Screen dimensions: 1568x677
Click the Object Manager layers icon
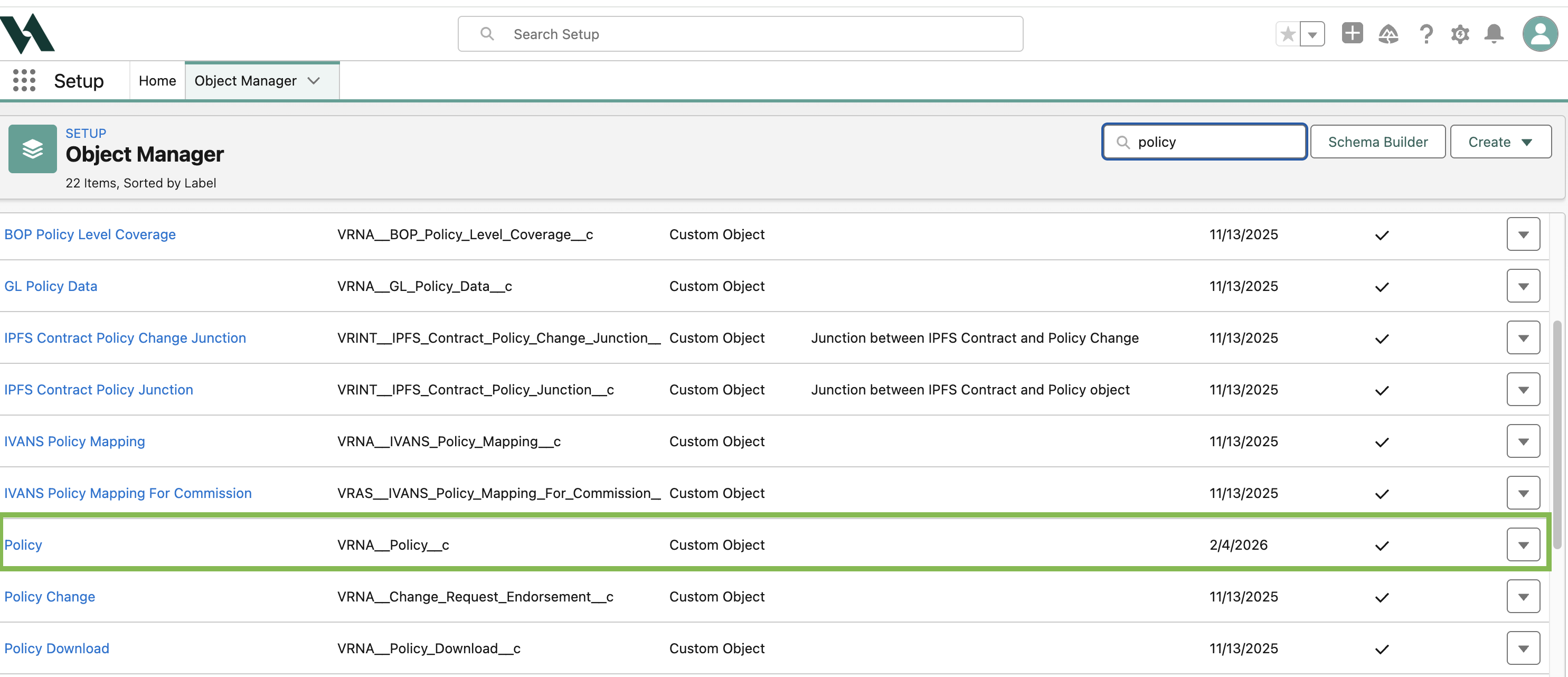coord(33,149)
